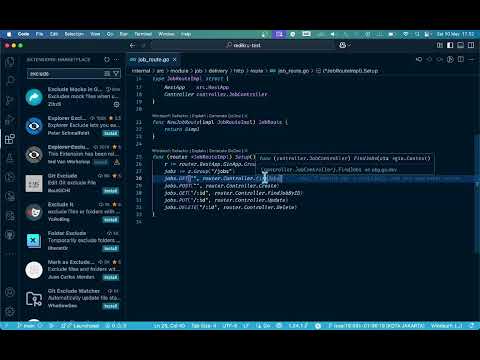
Task: Click the editor minimap scrollbar slider
Action: (477, 193)
